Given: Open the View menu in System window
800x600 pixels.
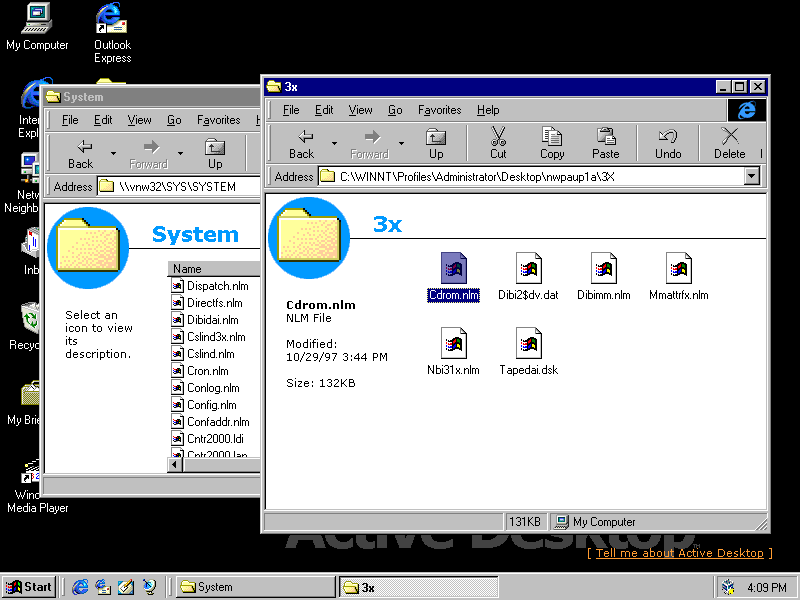Looking at the screenshot, I should (x=139, y=120).
